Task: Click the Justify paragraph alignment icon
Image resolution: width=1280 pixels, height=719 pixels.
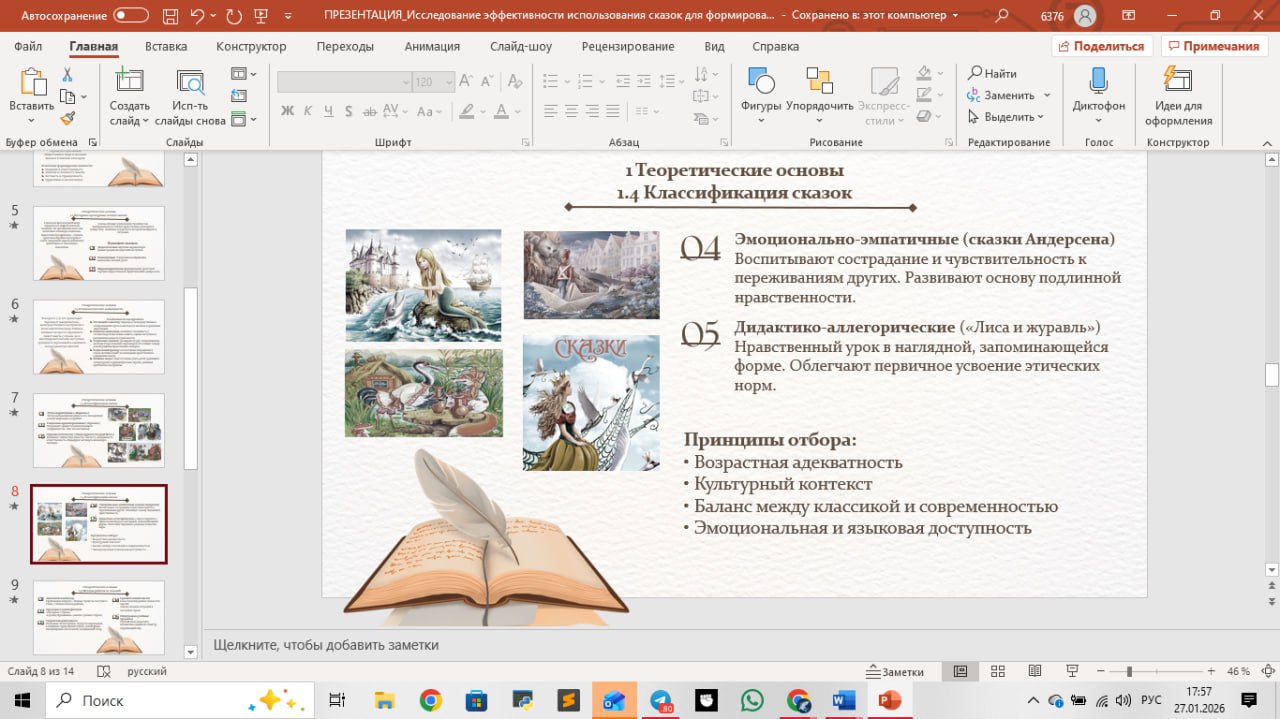Action: tap(612, 111)
